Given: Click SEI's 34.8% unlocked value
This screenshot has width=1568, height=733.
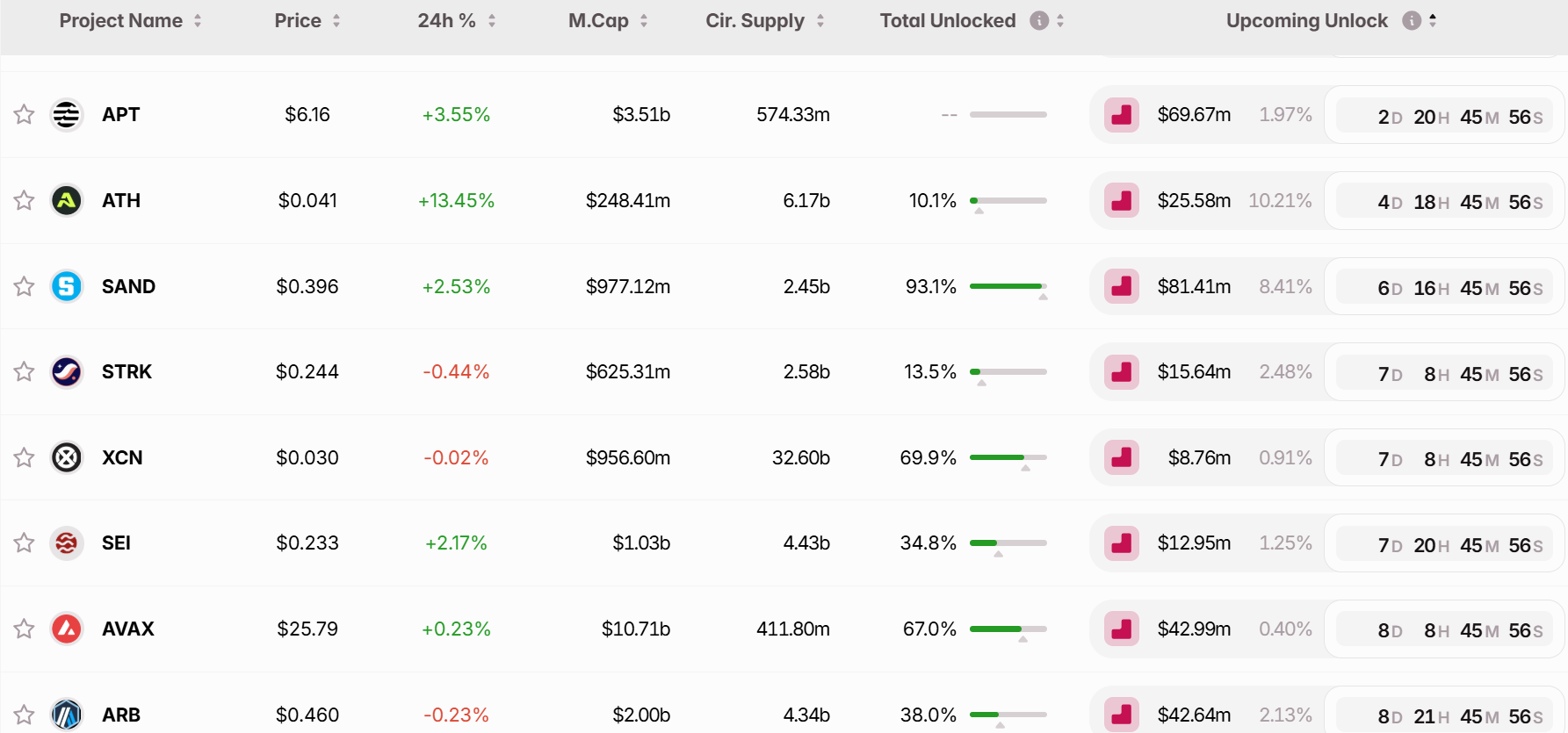Looking at the screenshot, I should coord(929,543).
